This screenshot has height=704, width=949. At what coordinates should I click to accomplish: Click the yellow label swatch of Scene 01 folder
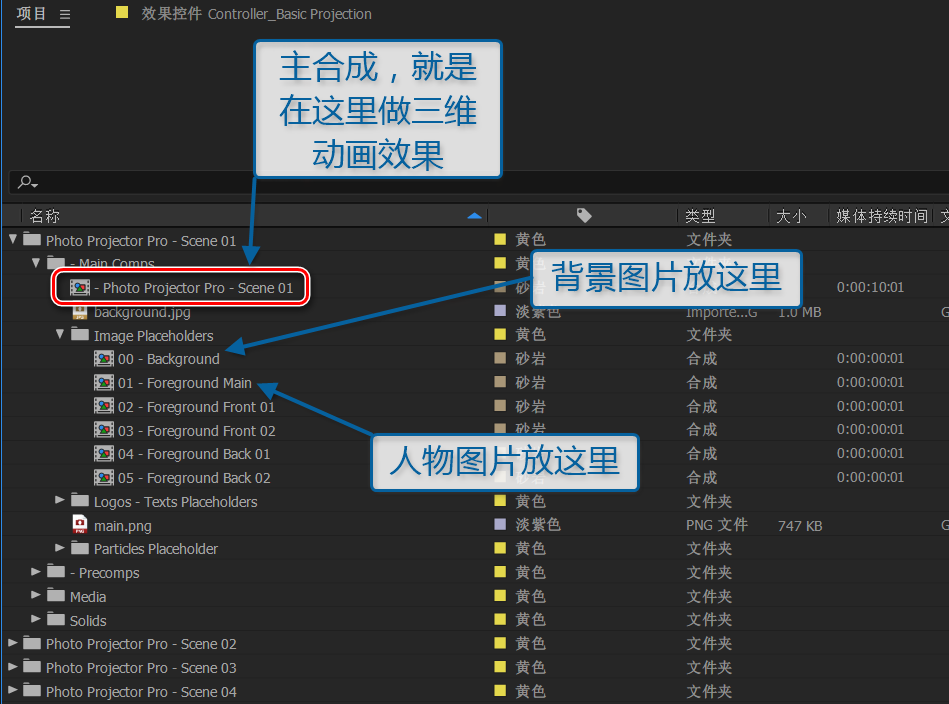coord(500,239)
